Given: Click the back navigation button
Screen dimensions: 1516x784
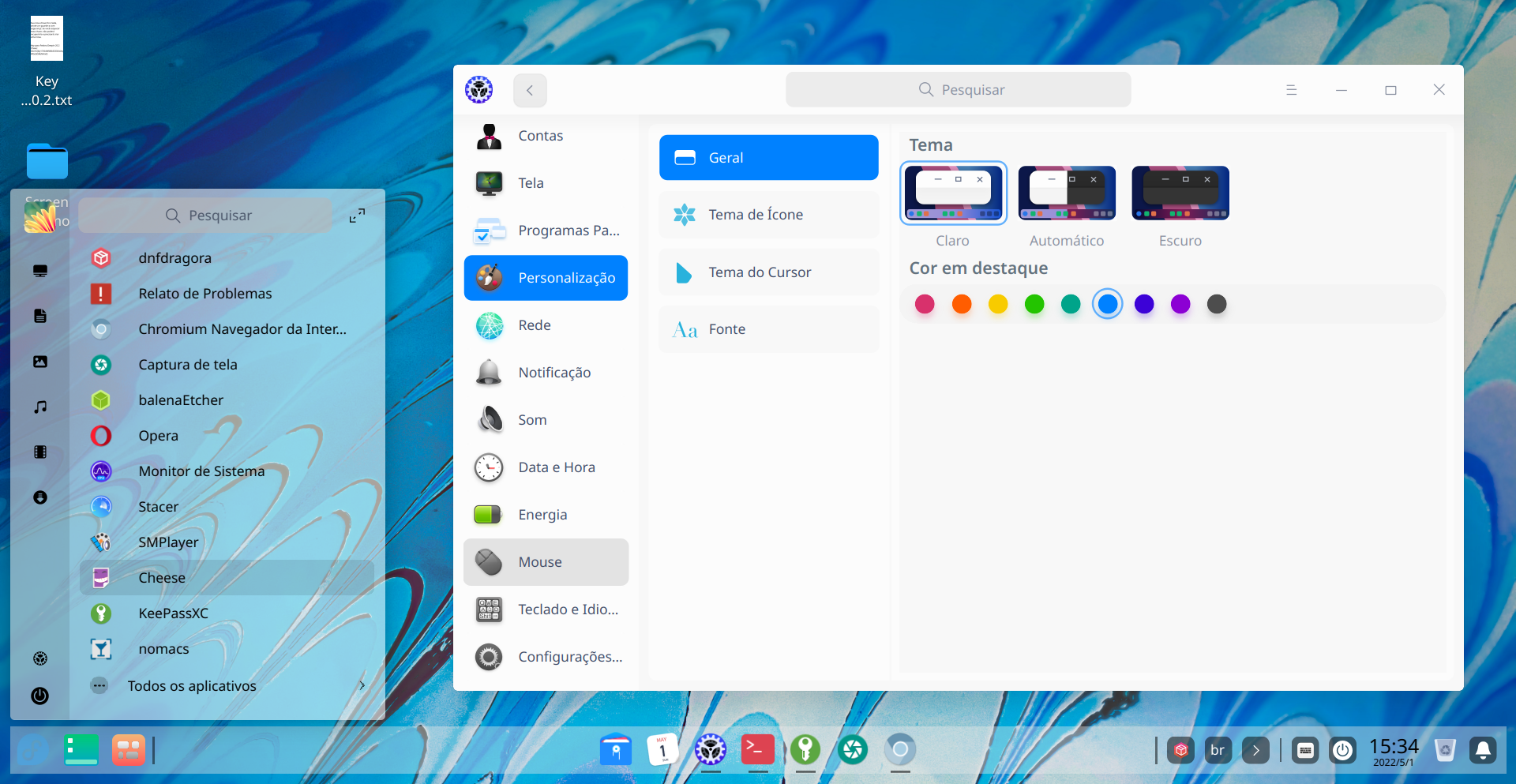Looking at the screenshot, I should point(530,90).
